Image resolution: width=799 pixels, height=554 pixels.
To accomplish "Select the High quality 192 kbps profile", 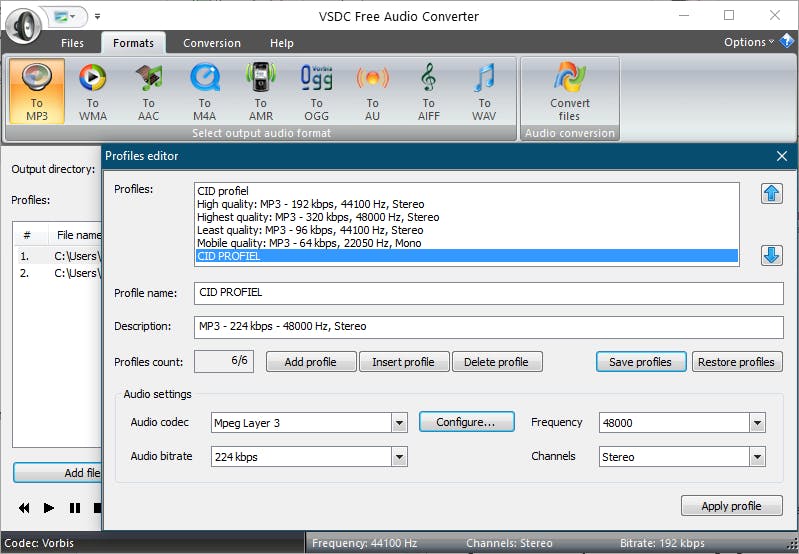I will (x=467, y=204).
